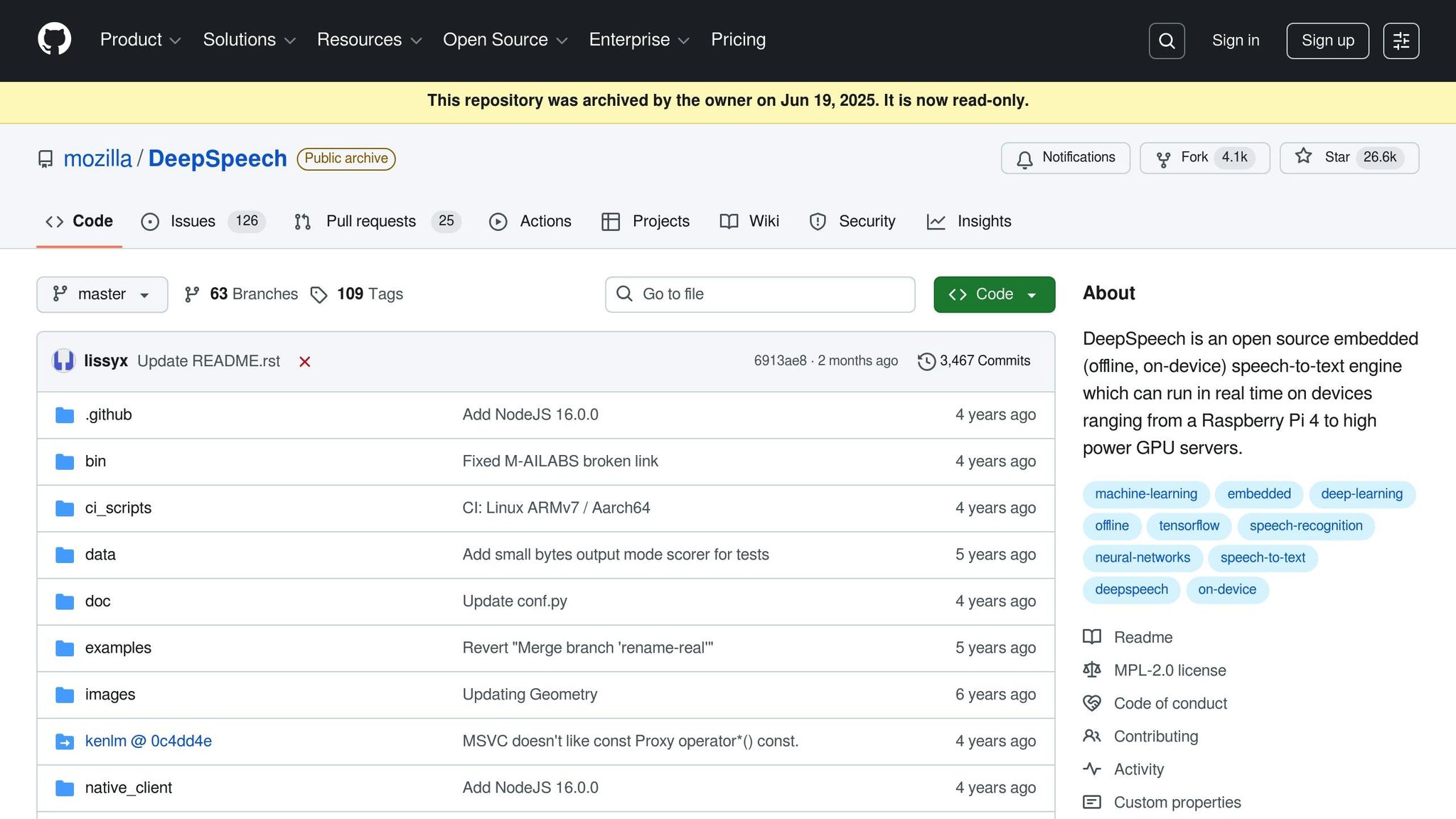Select the Code tab

79,222
